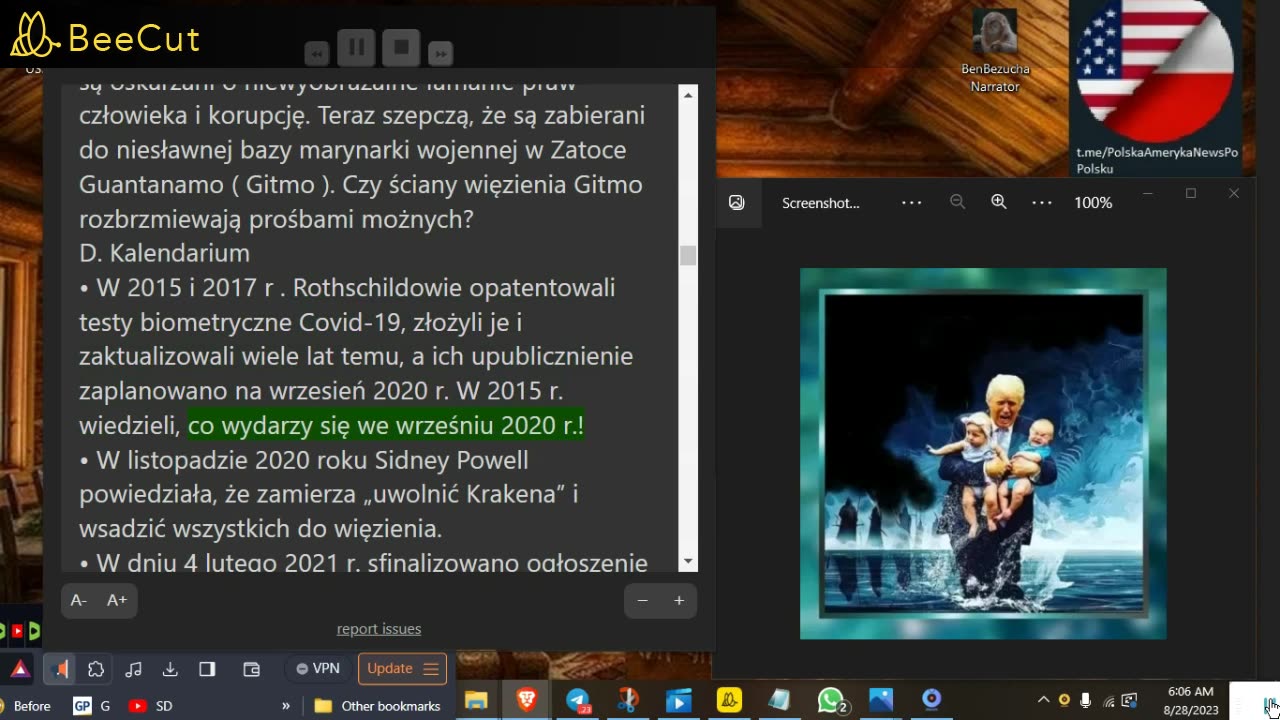The width and height of the screenshot is (1280, 720).
Task: Click the yellow webcam tray icon
Action: point(1064,700)
